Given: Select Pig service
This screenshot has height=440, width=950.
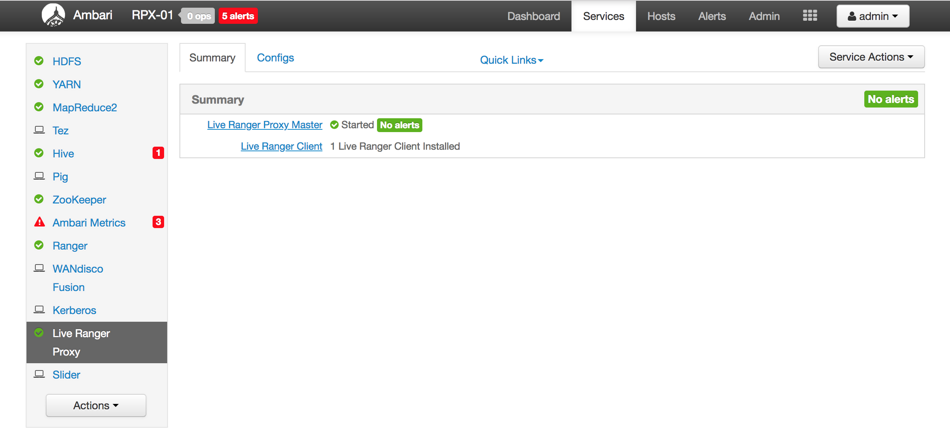Looking at the screenshot, I should [x=60, y=176].
